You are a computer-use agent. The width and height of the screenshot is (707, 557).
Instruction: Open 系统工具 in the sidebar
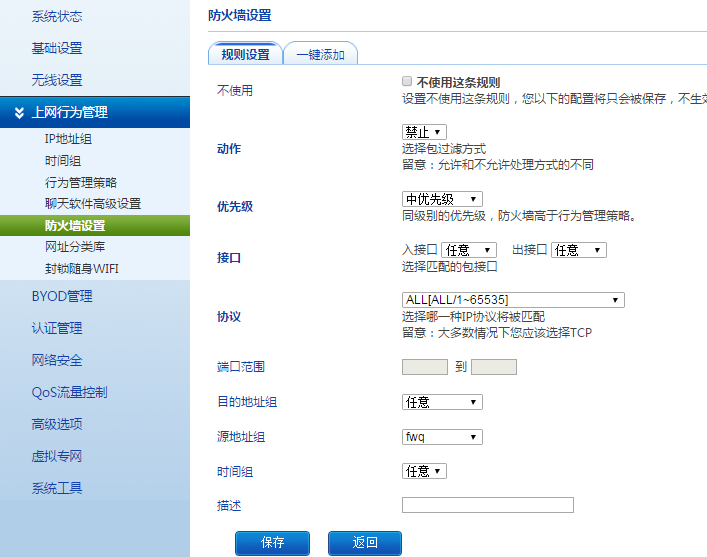pyautogui.click(x=57, y=488)
